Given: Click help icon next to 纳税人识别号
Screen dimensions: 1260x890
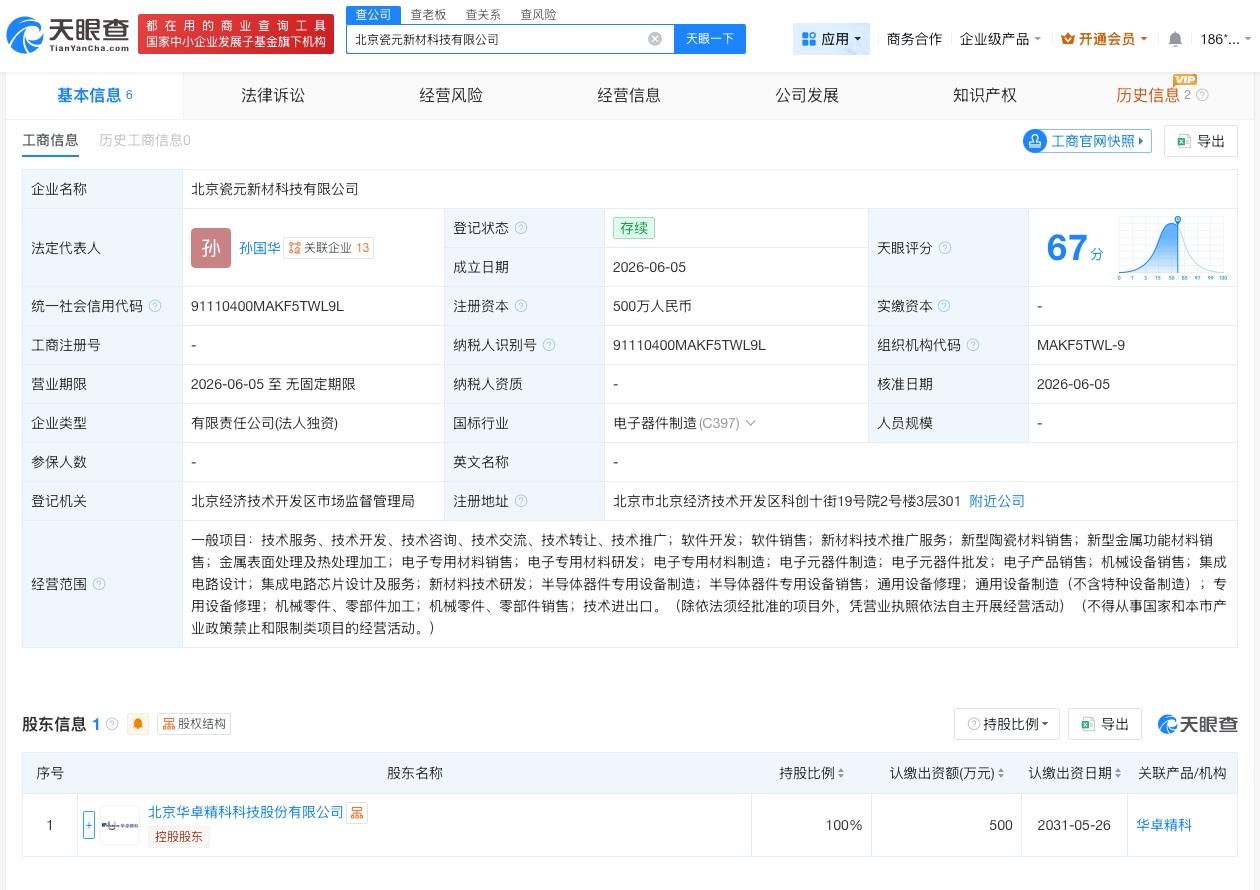Looking at the screenshot, I should 549,345.
